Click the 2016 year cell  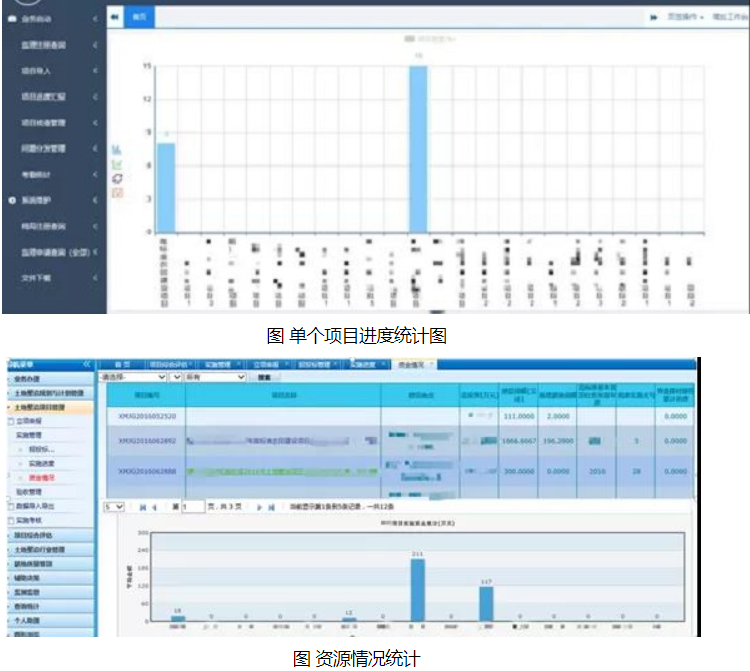[x=597, y=472]
